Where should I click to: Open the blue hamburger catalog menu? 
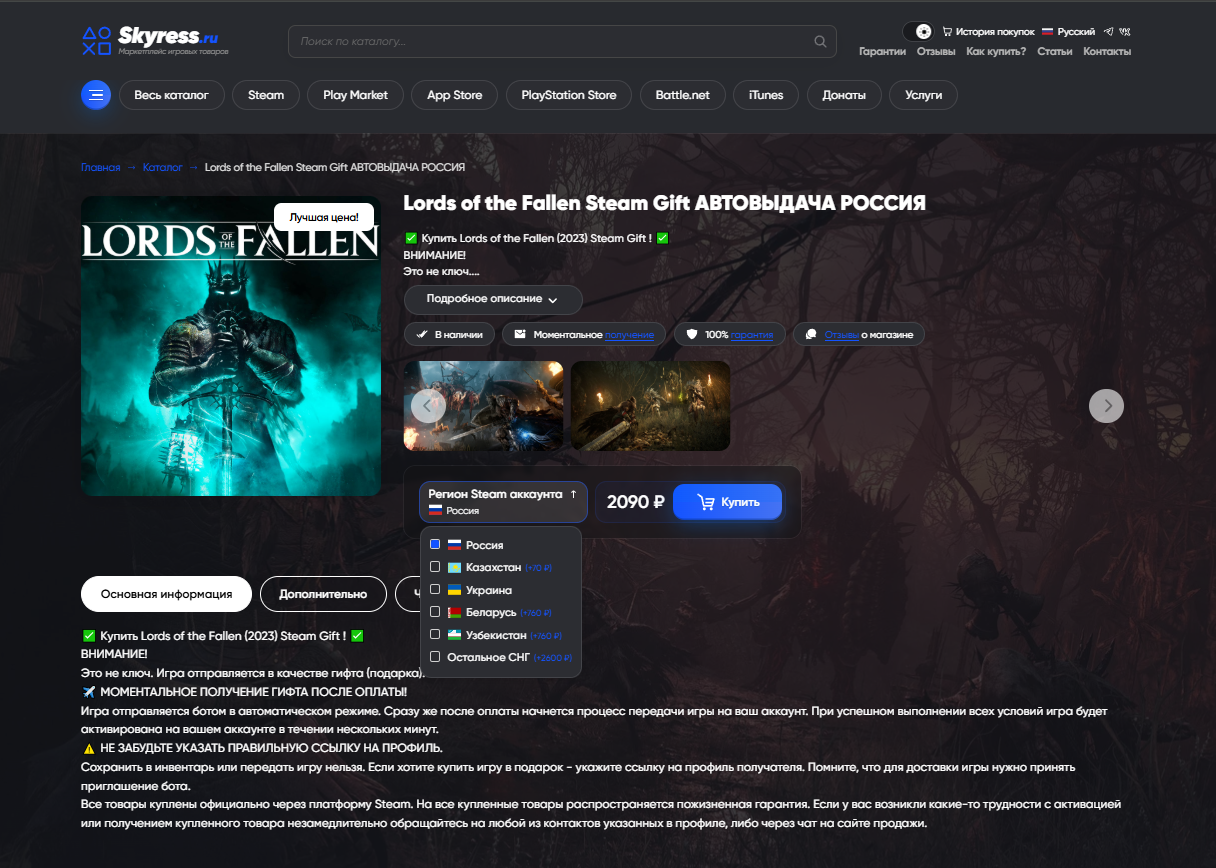(96, 95)
